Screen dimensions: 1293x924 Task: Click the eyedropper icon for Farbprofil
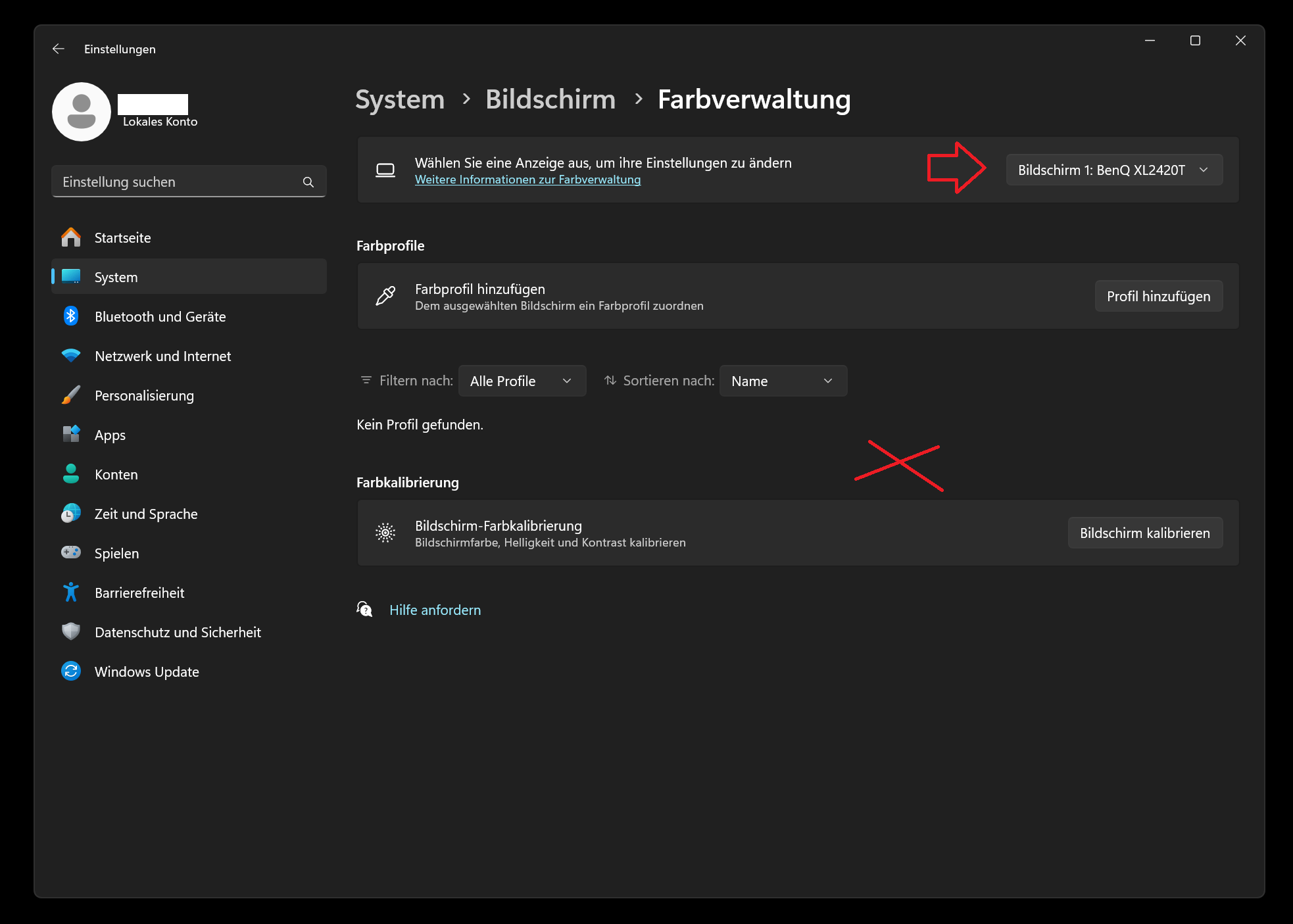point(385,297)
